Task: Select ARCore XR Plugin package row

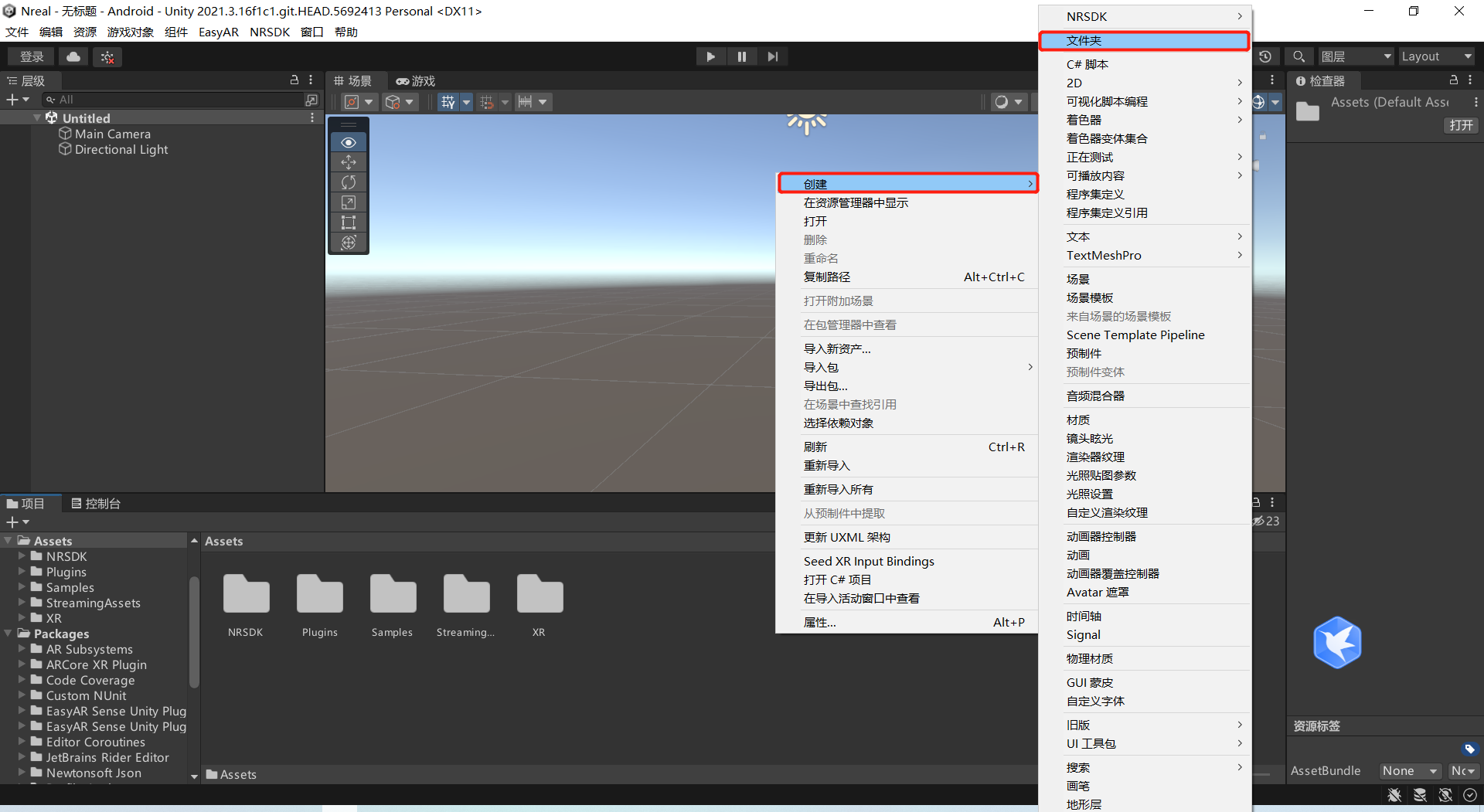Action: pos(97,664)
